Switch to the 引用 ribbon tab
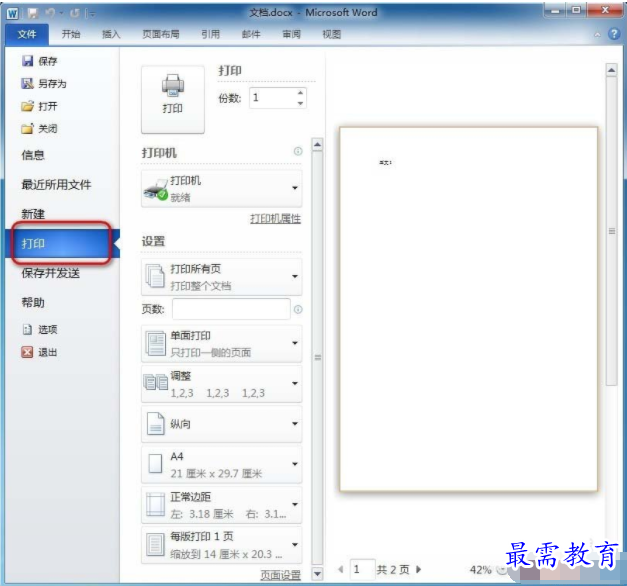This screenshot has height=586, width=627. (211, 34)
